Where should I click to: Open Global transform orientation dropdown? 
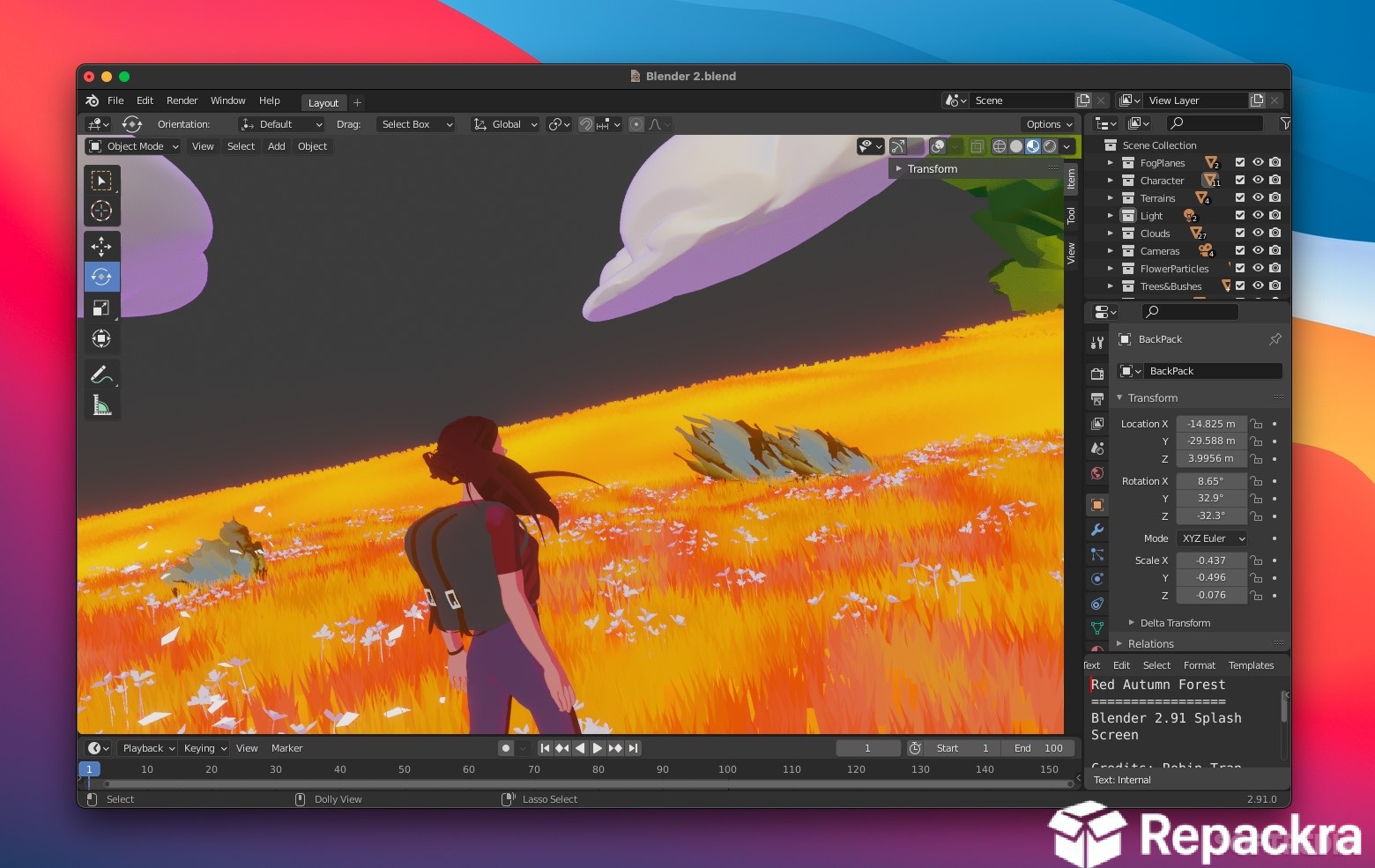pyautogui.click(x=505, y=124)
